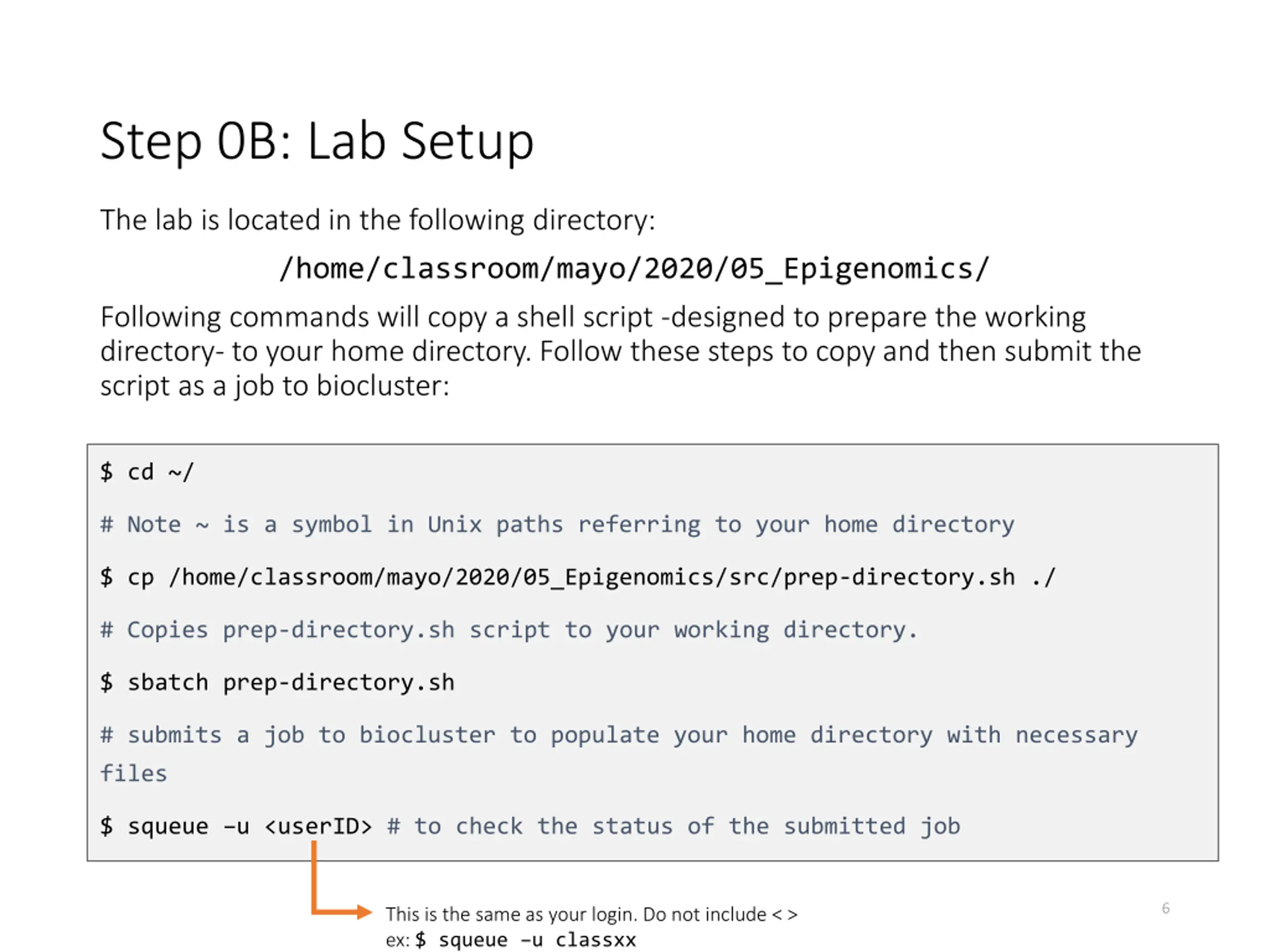Click the word "files" on the wrapped comment line
This screenshot has width=1270, height=952.
click(x=134, y=773)
